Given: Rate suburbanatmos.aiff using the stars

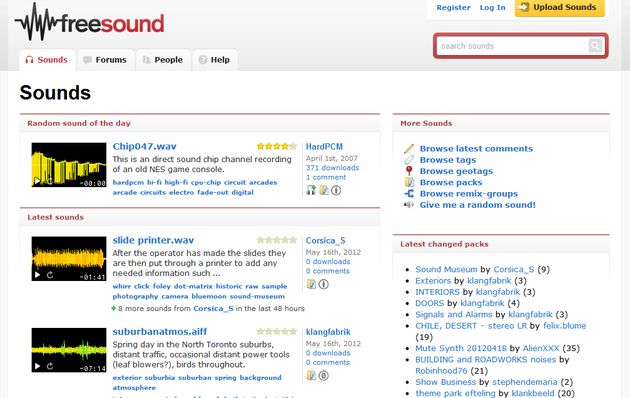Looking at the screenshot, I should coord(276,331).
